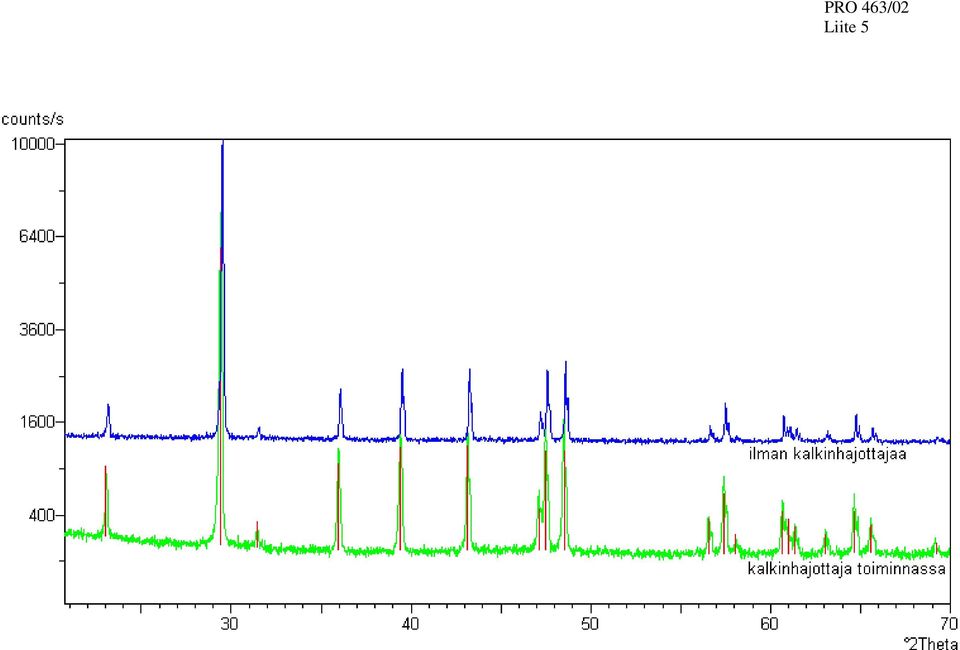
Task: Click the 'Liite 5' label
Action: (x=846, y=28)
